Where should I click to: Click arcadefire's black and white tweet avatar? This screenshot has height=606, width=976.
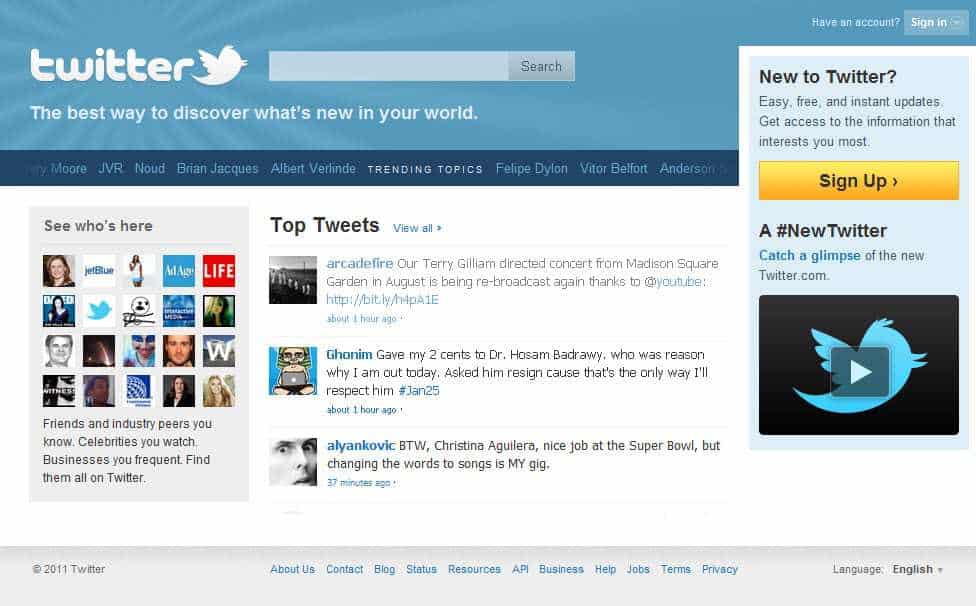[293, 280]
